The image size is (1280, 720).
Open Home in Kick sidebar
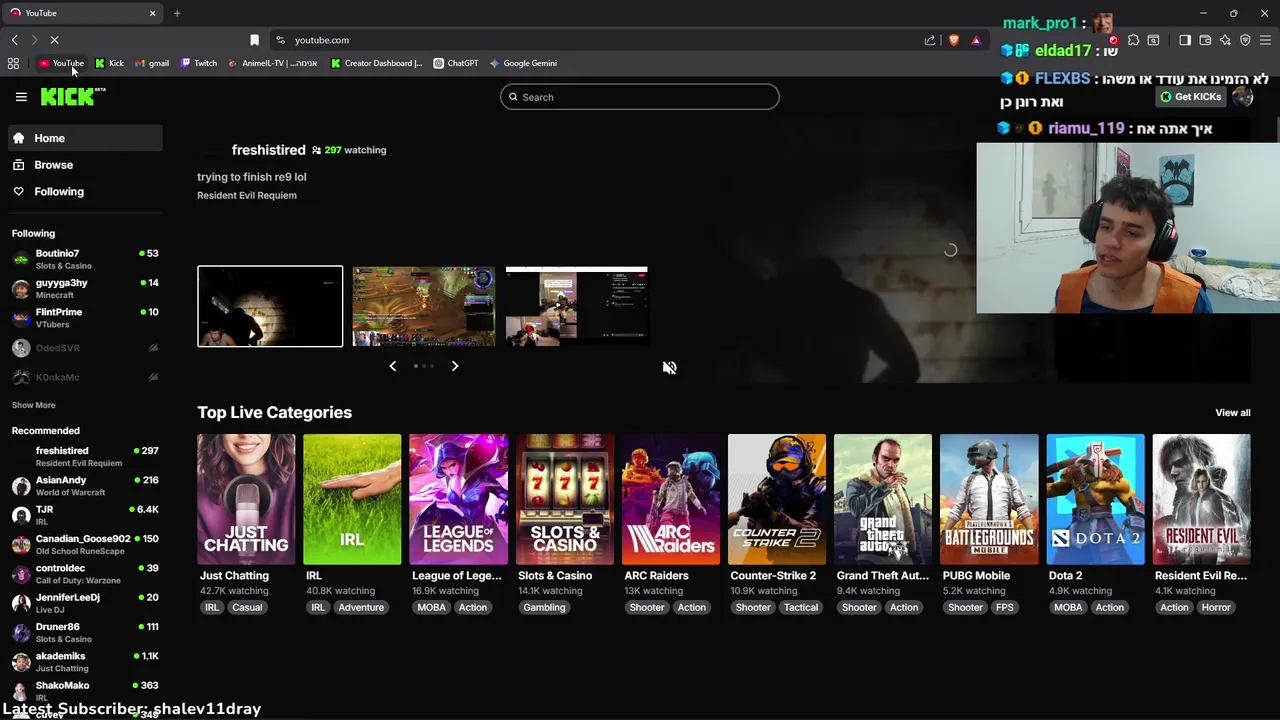[85, 138]
